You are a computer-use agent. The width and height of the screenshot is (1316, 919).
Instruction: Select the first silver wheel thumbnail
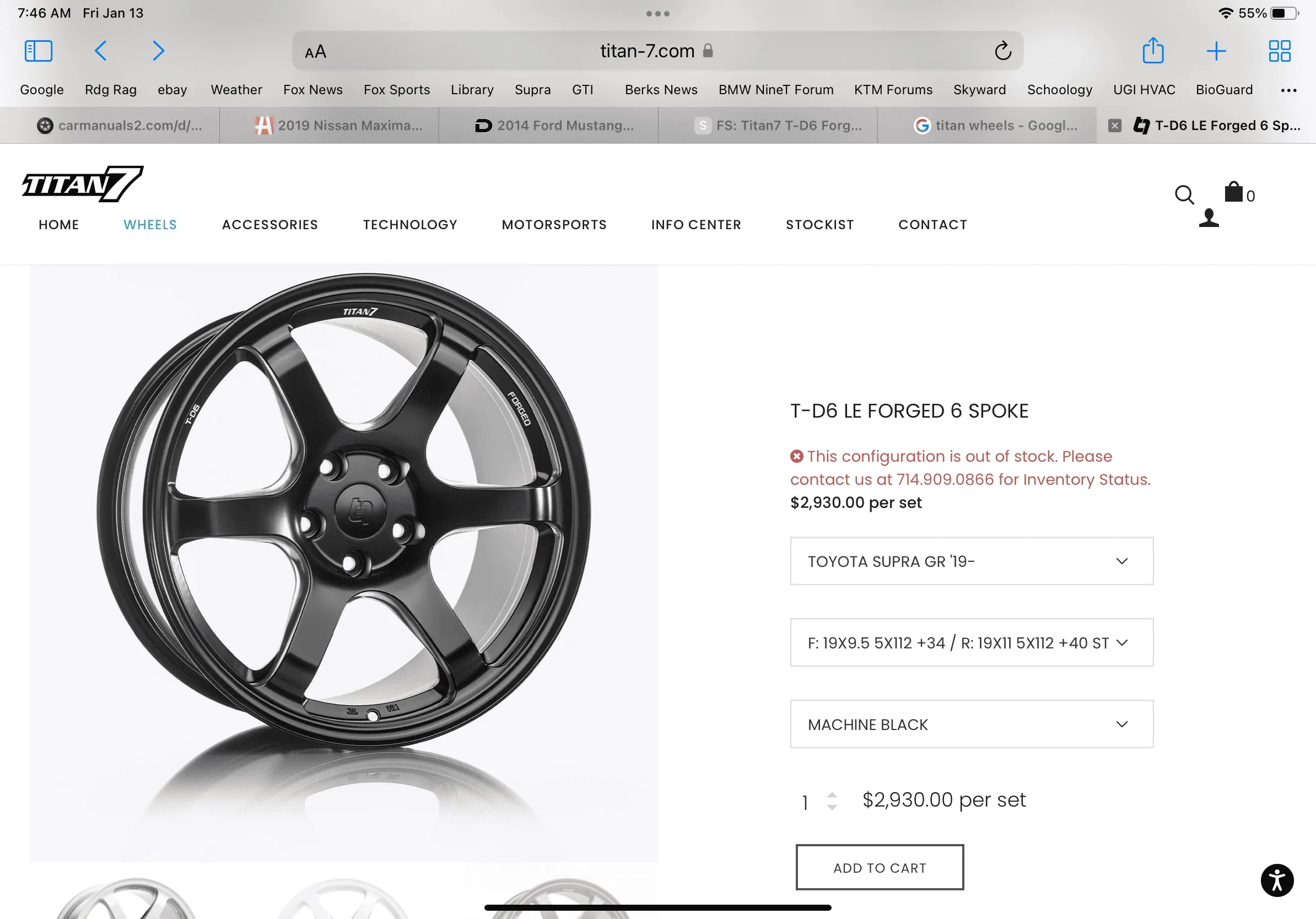[126, 898]
